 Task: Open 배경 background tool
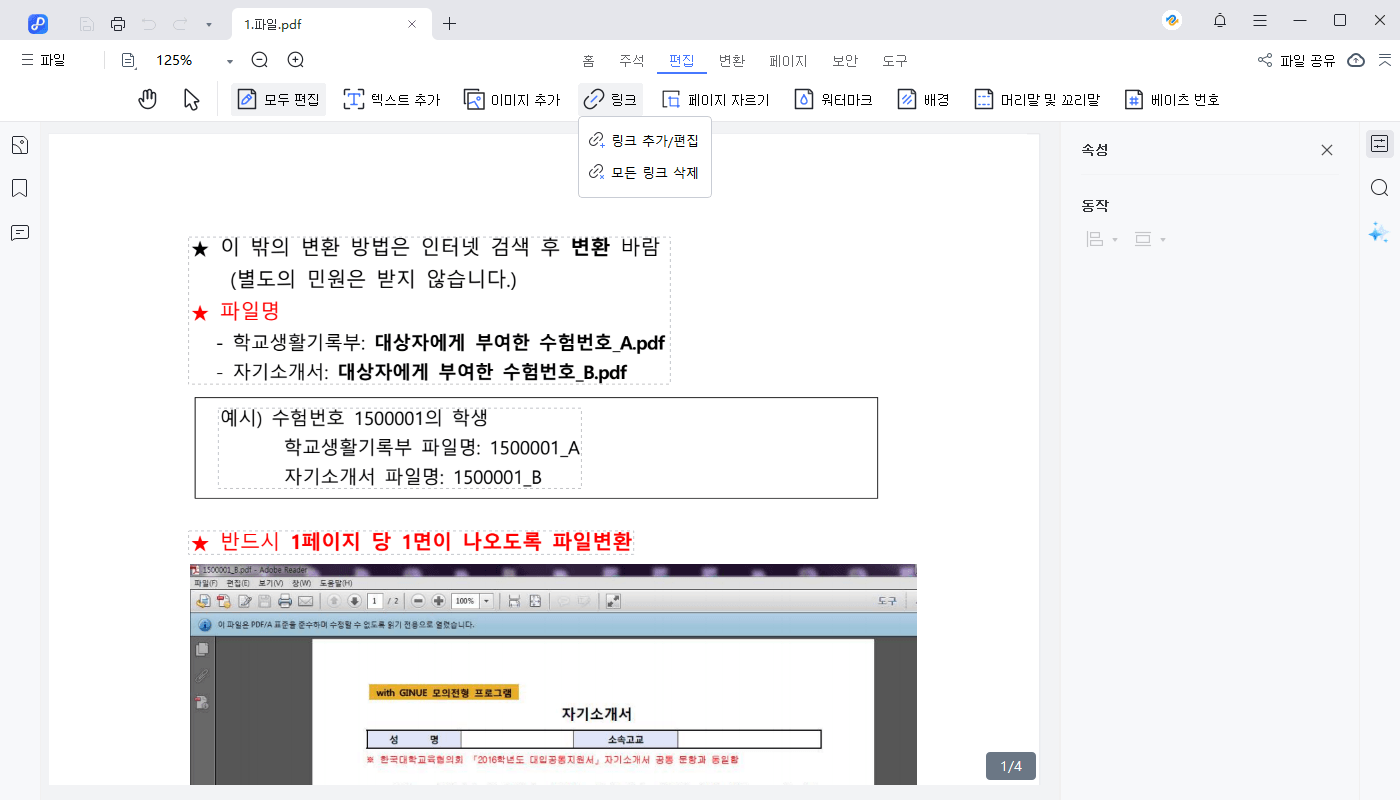coord(923,99)
